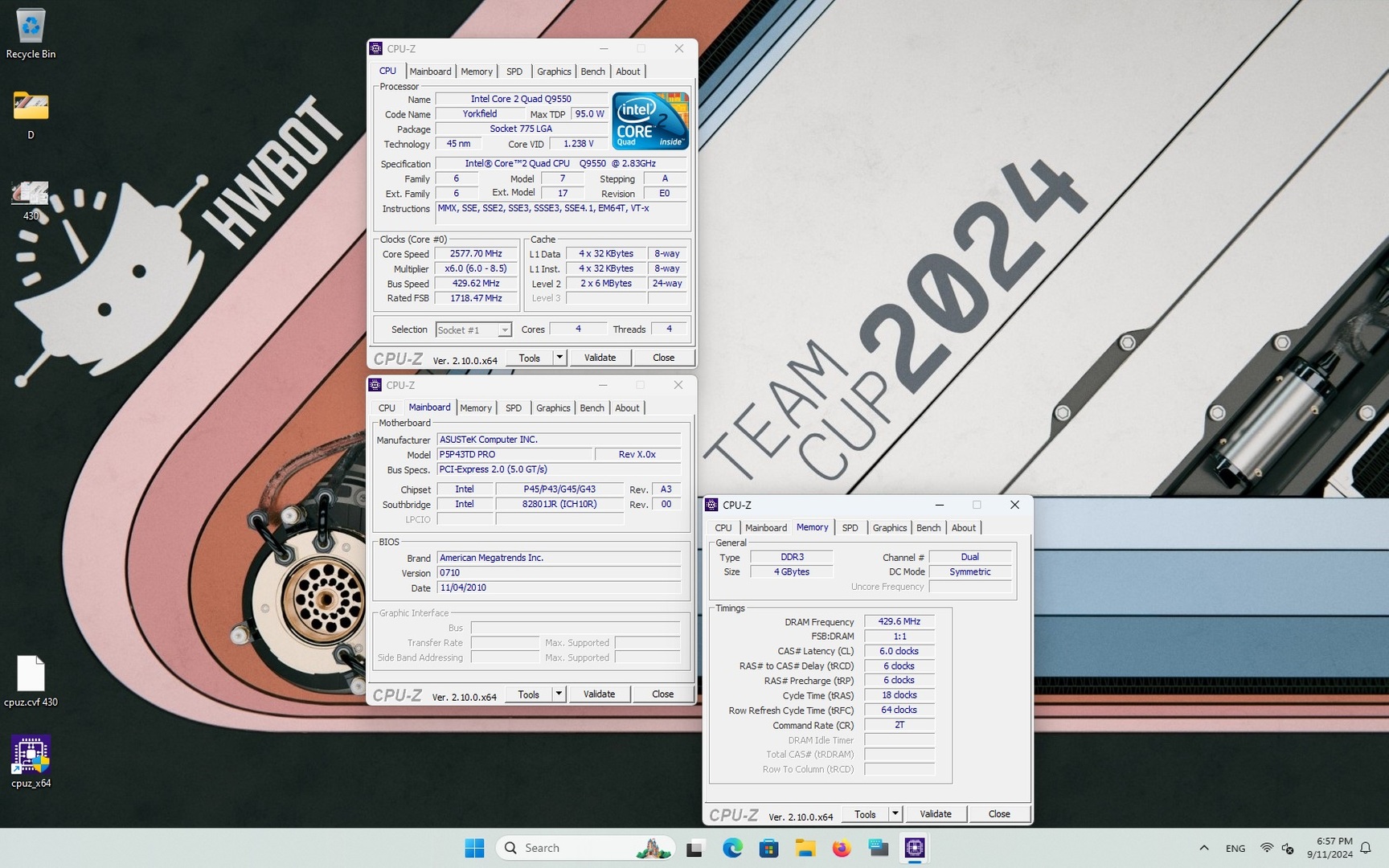This screenshot has height=868, width=1389.
Task: Open the Graphics tab in the CPU window
Action: click(554, 72)
